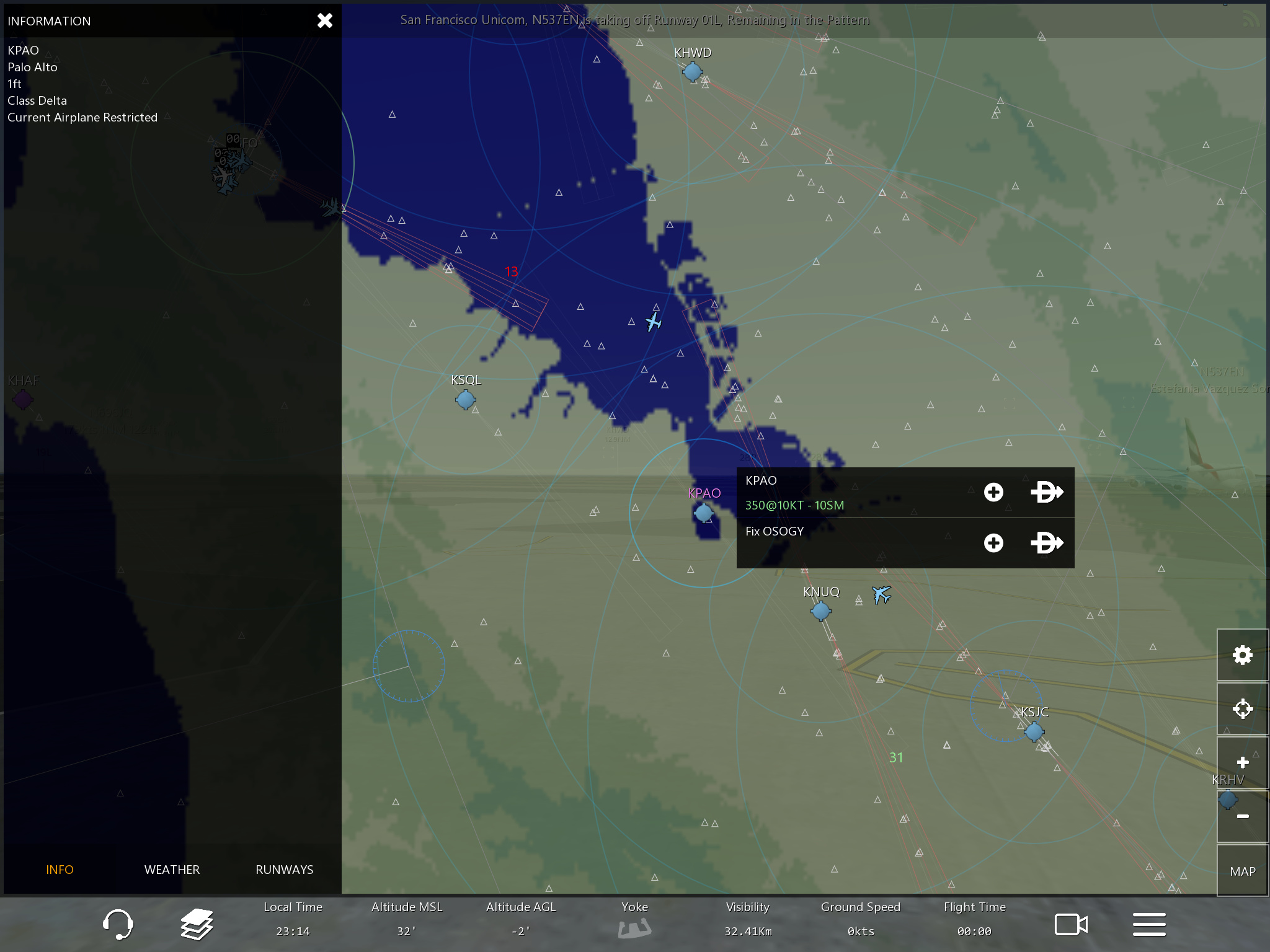Add KPAO to flight plan
The width and height of the screenshot is (1270, 952).
(993, 492)
